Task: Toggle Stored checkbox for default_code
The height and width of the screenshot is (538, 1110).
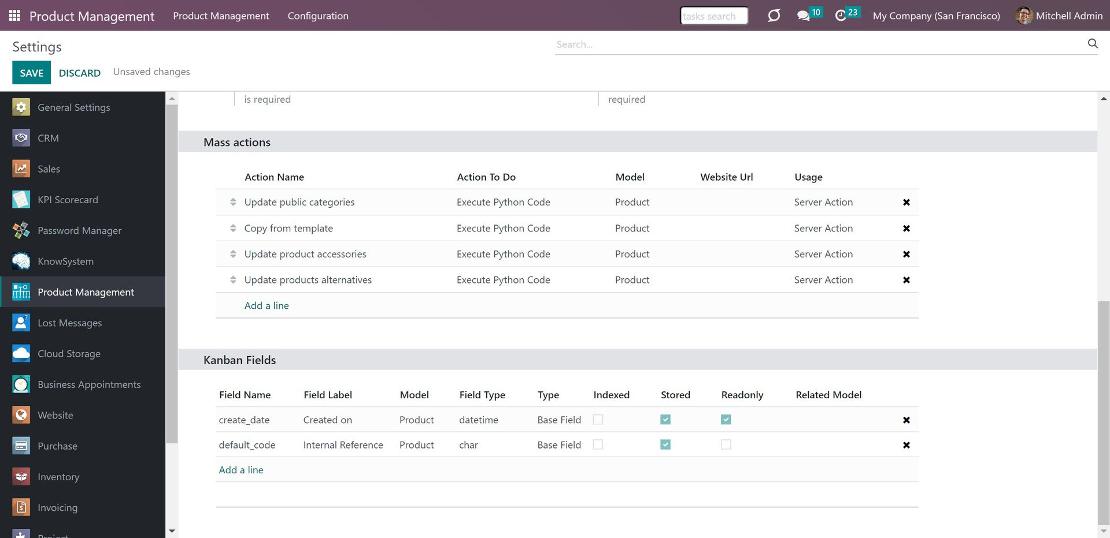Action: [665, 445]
